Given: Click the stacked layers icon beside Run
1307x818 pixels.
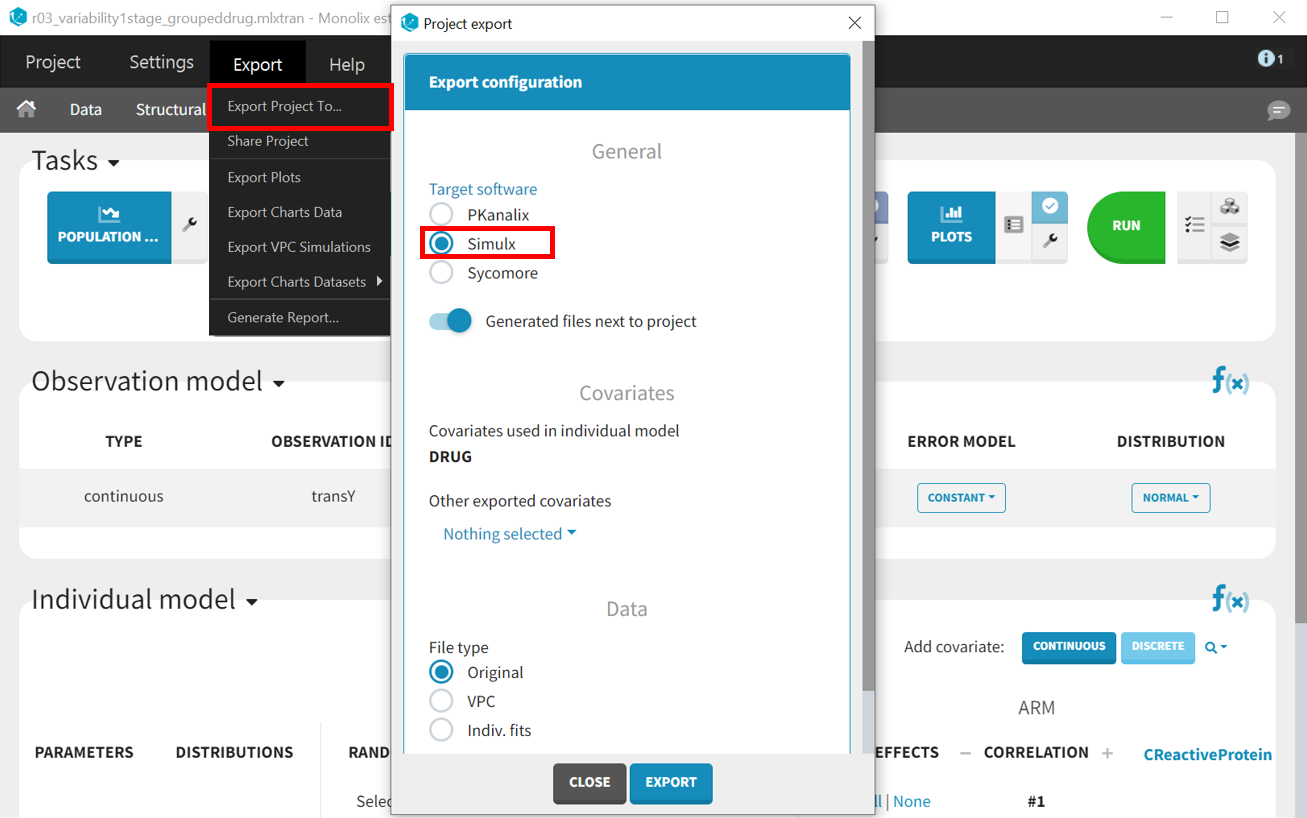Looking at the screenshot, I should click(x=1230, y=242).
